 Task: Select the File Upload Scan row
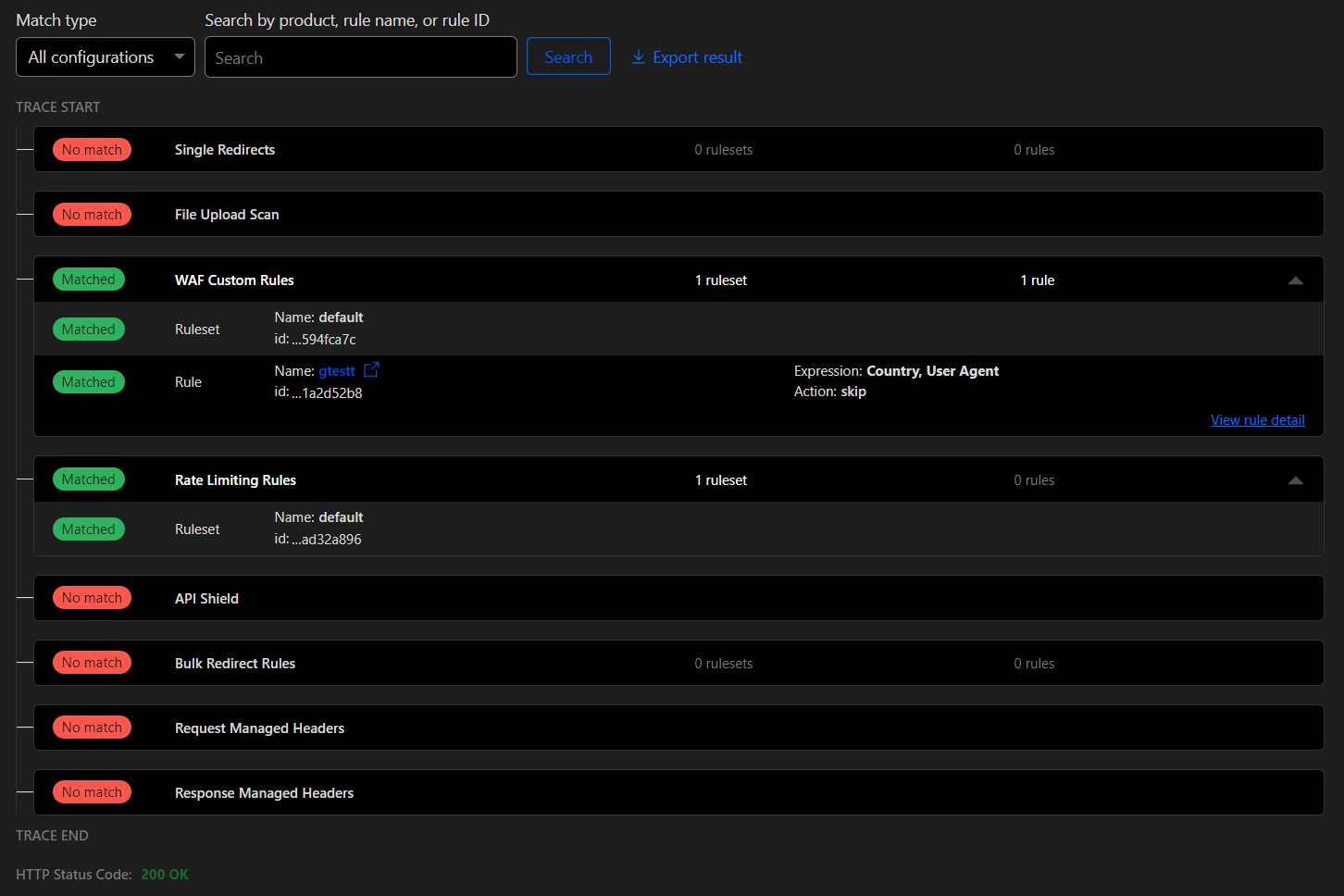[678, 215]
